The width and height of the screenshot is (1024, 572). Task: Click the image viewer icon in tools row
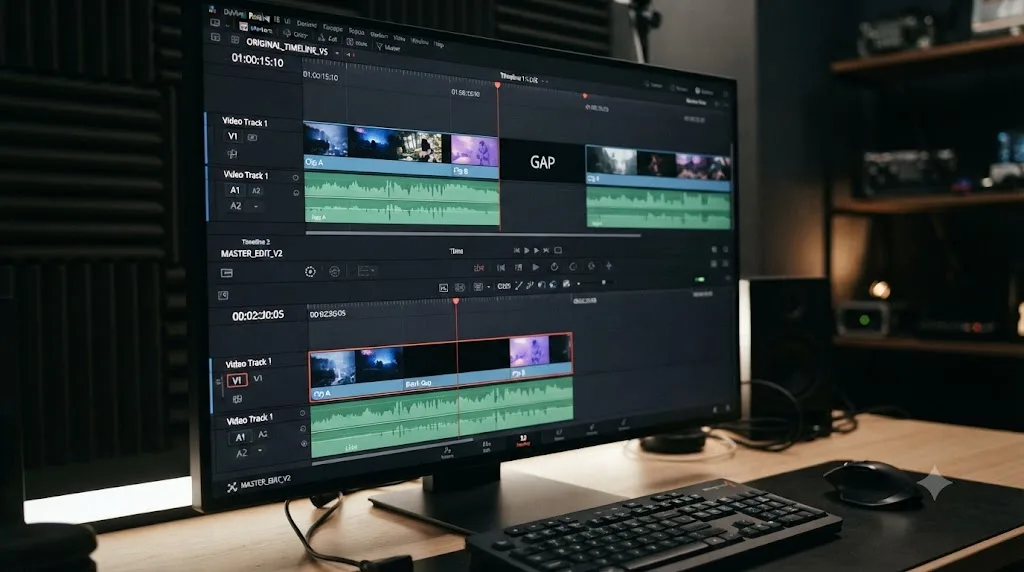pos(443,287)
